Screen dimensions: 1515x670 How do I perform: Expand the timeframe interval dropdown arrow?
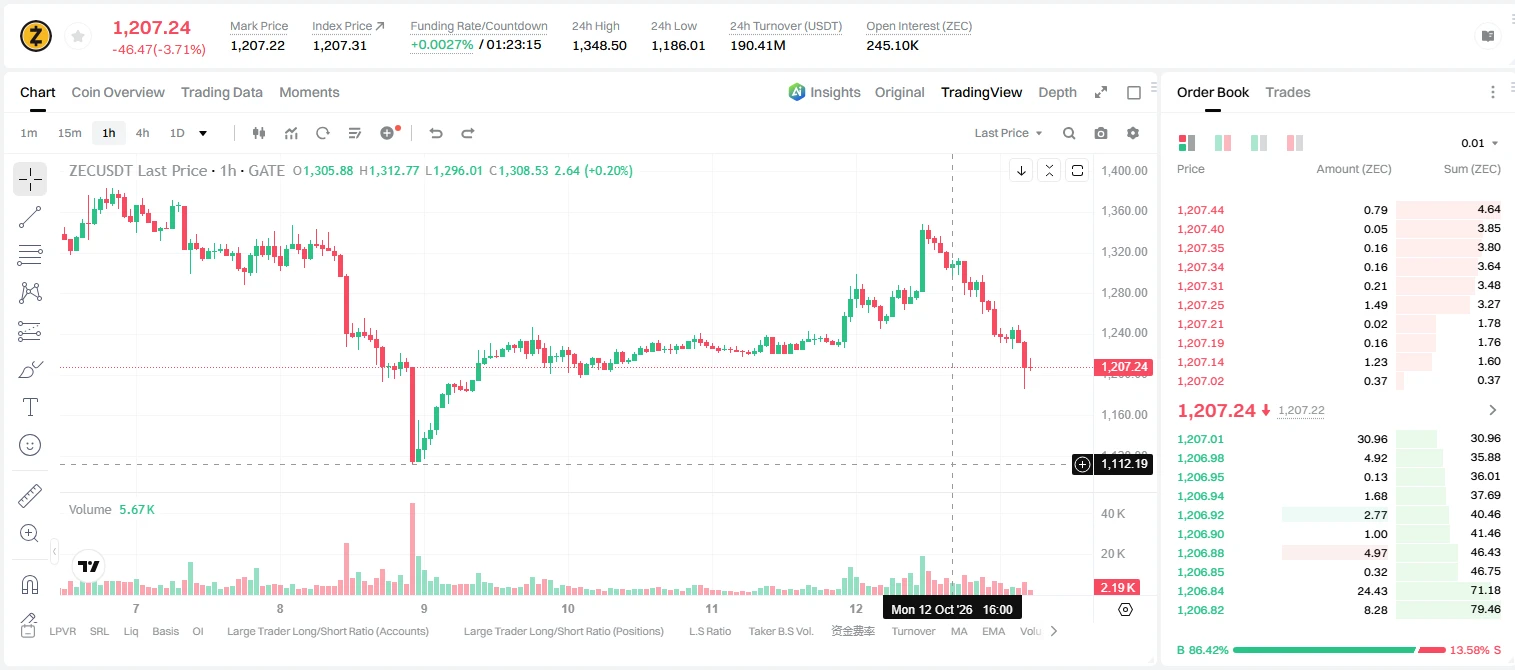tap(203, 133)
